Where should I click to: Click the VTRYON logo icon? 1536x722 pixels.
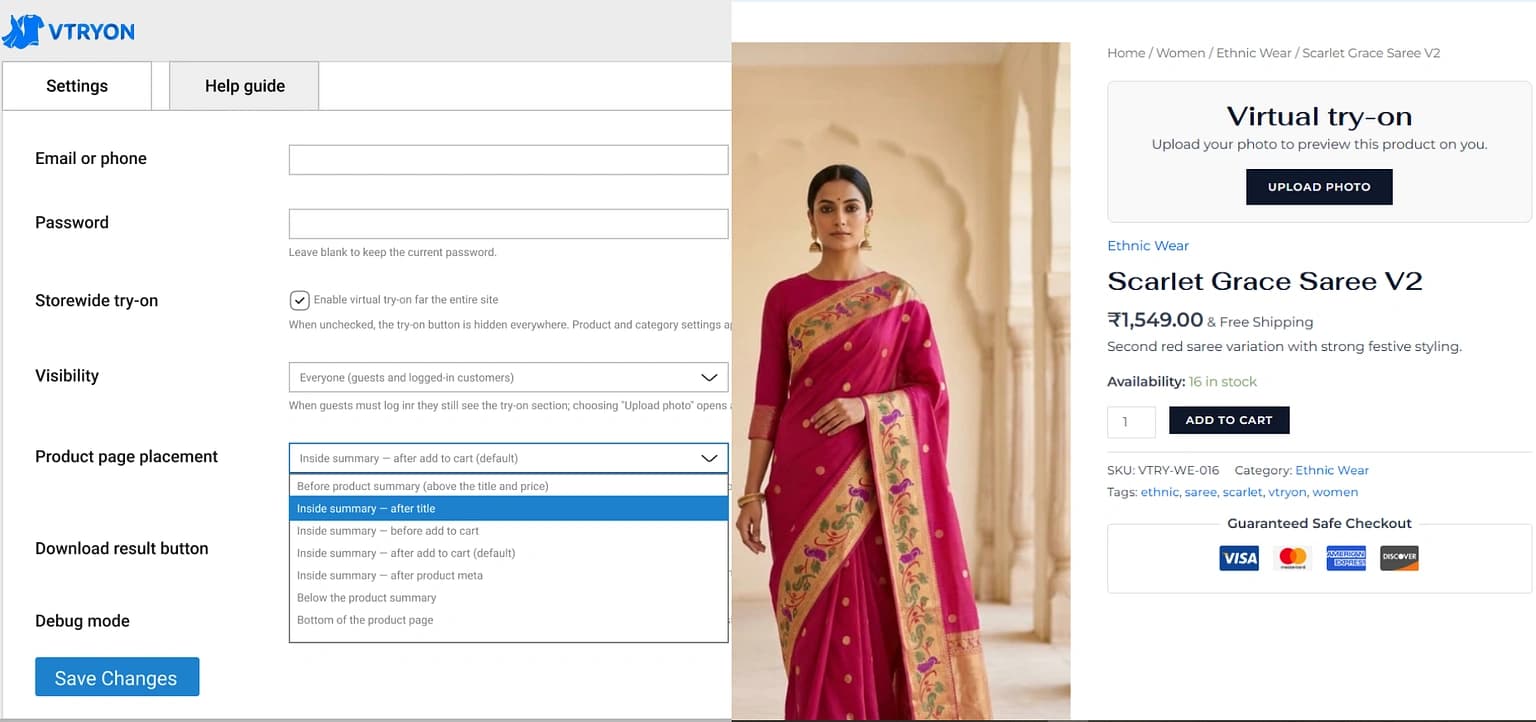[x=22, y=31]
